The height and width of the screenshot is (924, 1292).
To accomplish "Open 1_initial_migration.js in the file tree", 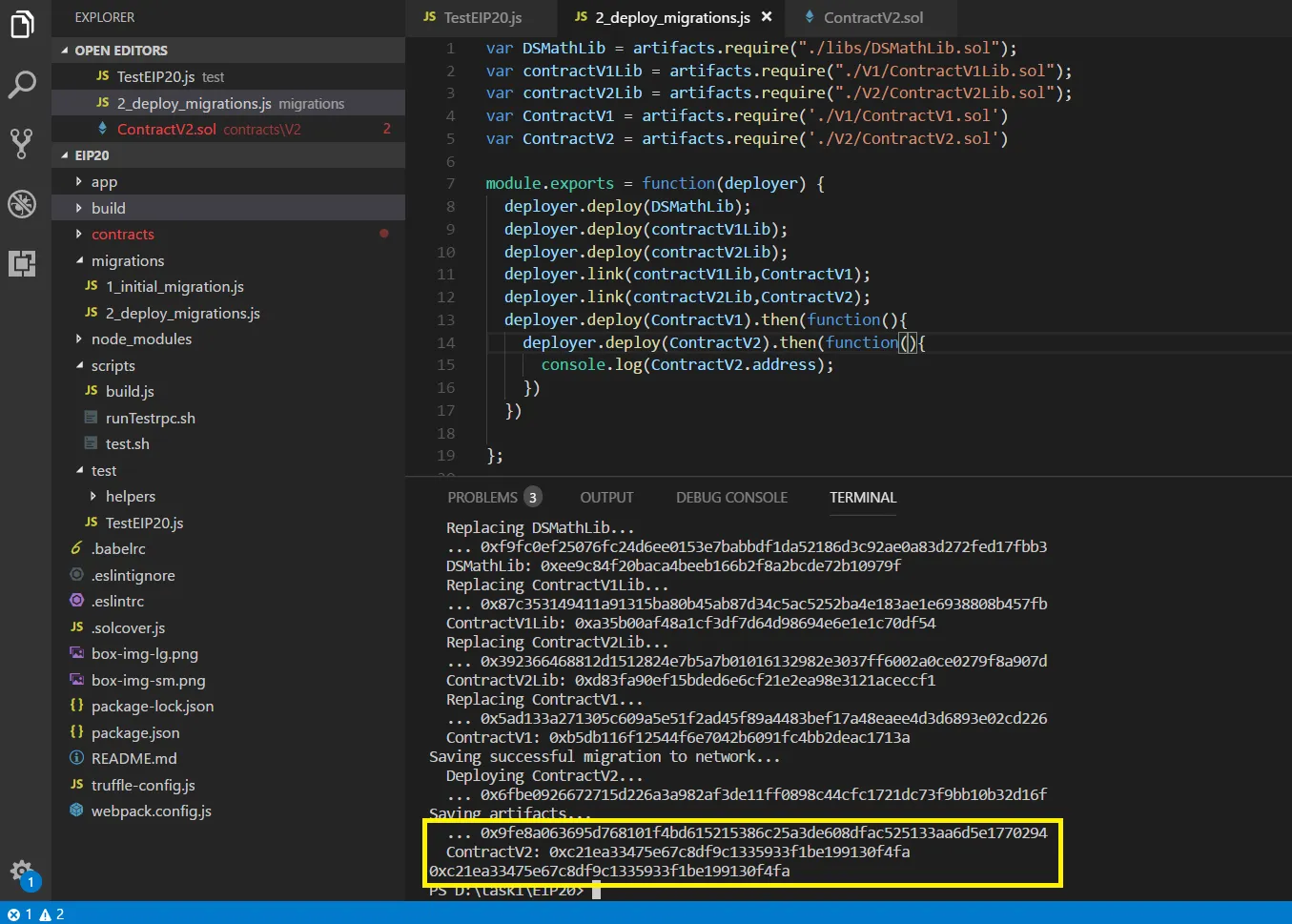I will [229, 286].
